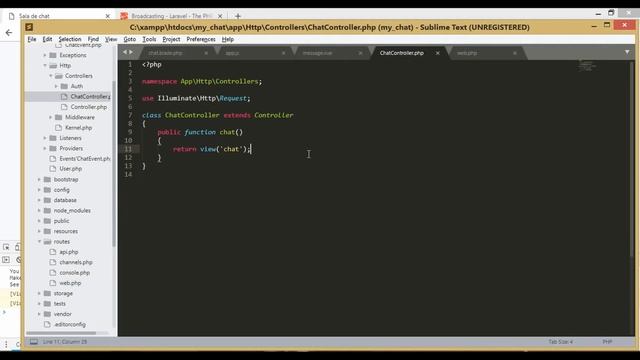Expand the bootstrap folder arrow
This screenshot has height=360, width=640.
click(39, 180)
